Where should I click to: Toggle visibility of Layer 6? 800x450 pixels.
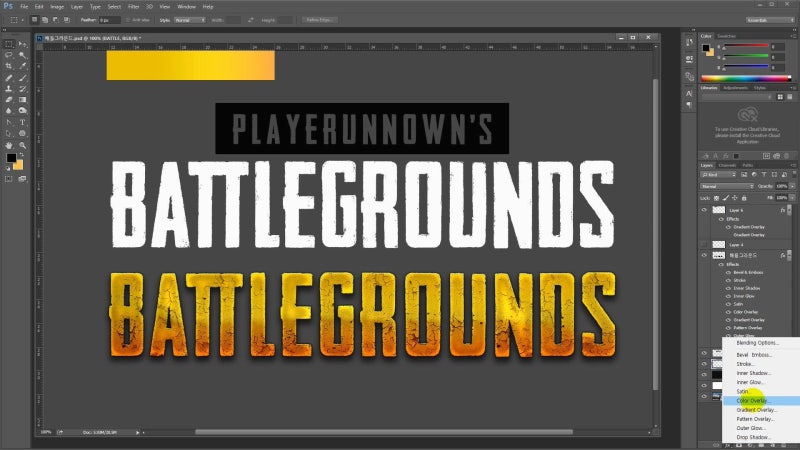click(x=704, y=210)
